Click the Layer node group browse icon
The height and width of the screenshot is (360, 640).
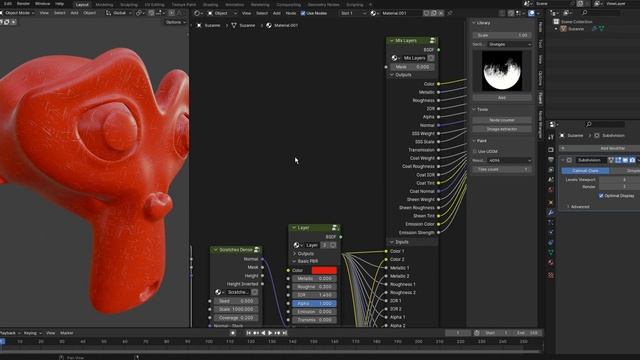click(x=297, y=245)
